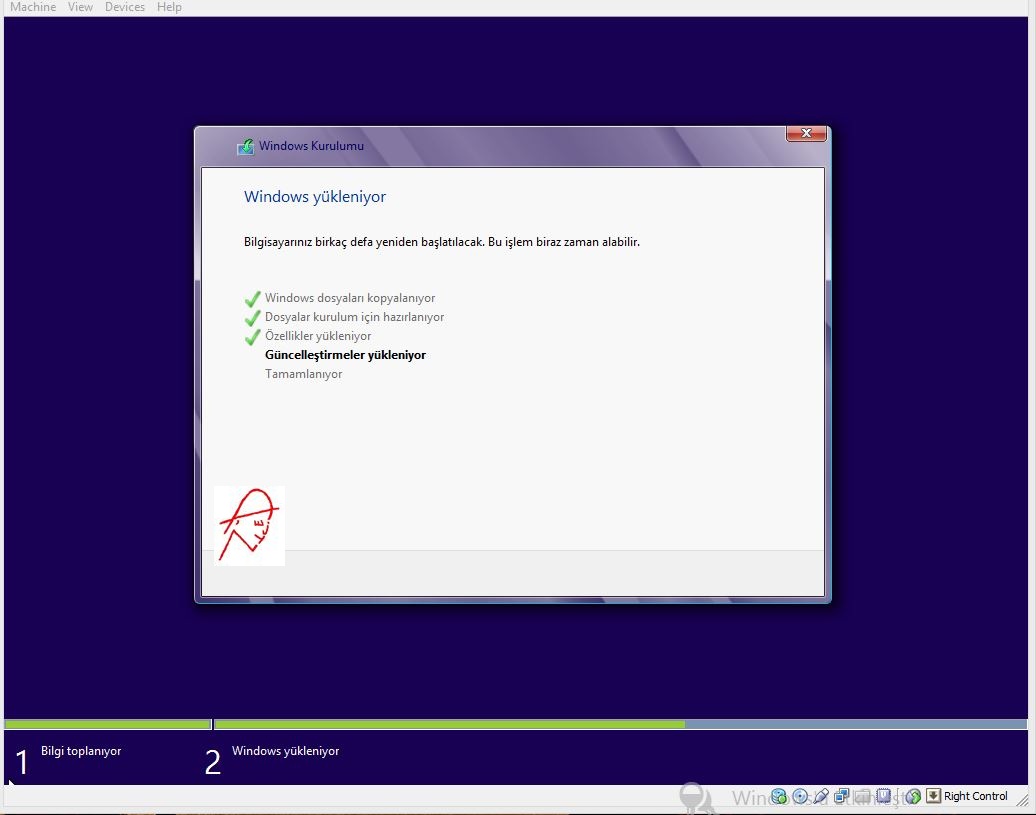Click the Bilgisayarınız birkaç defa yeniden başlatılacak message
Viewport: 1036px width, 815px height.
441,242
